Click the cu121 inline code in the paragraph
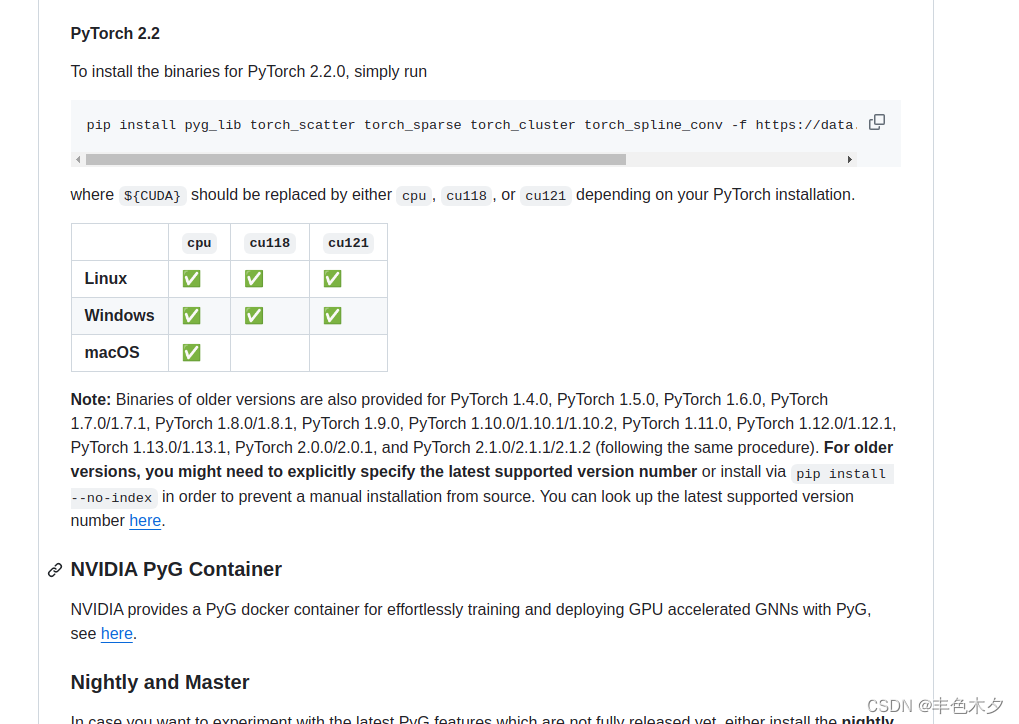The height and width of the screenshot is (724, 1019). (545, 195)
